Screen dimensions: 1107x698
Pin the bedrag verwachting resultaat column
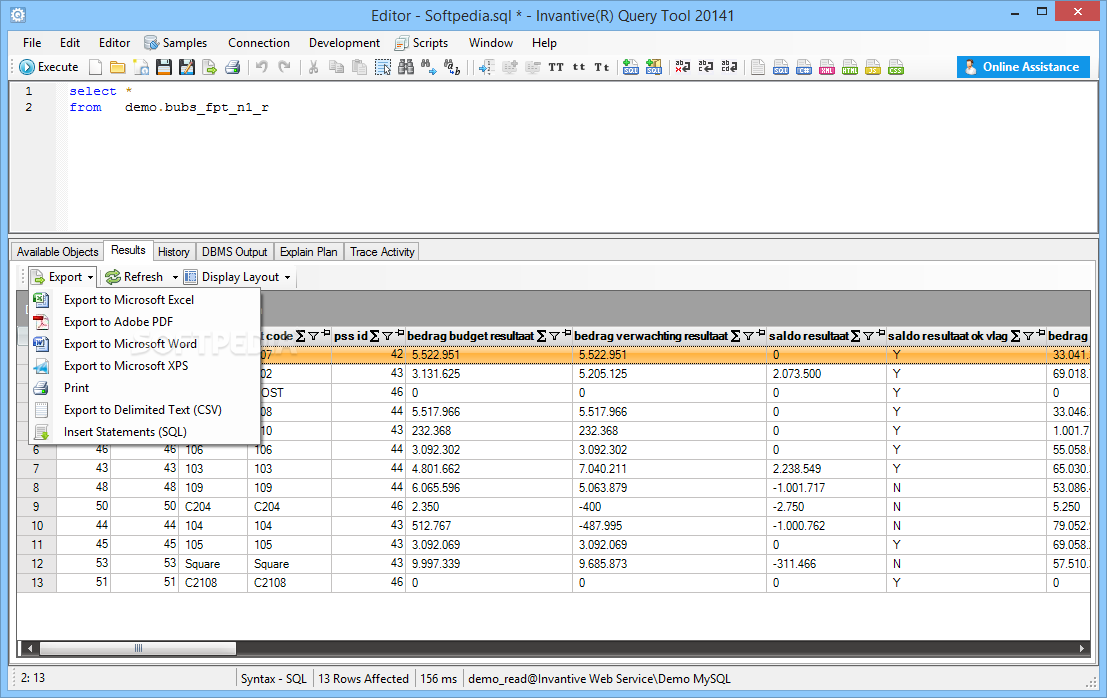[760, 333]
